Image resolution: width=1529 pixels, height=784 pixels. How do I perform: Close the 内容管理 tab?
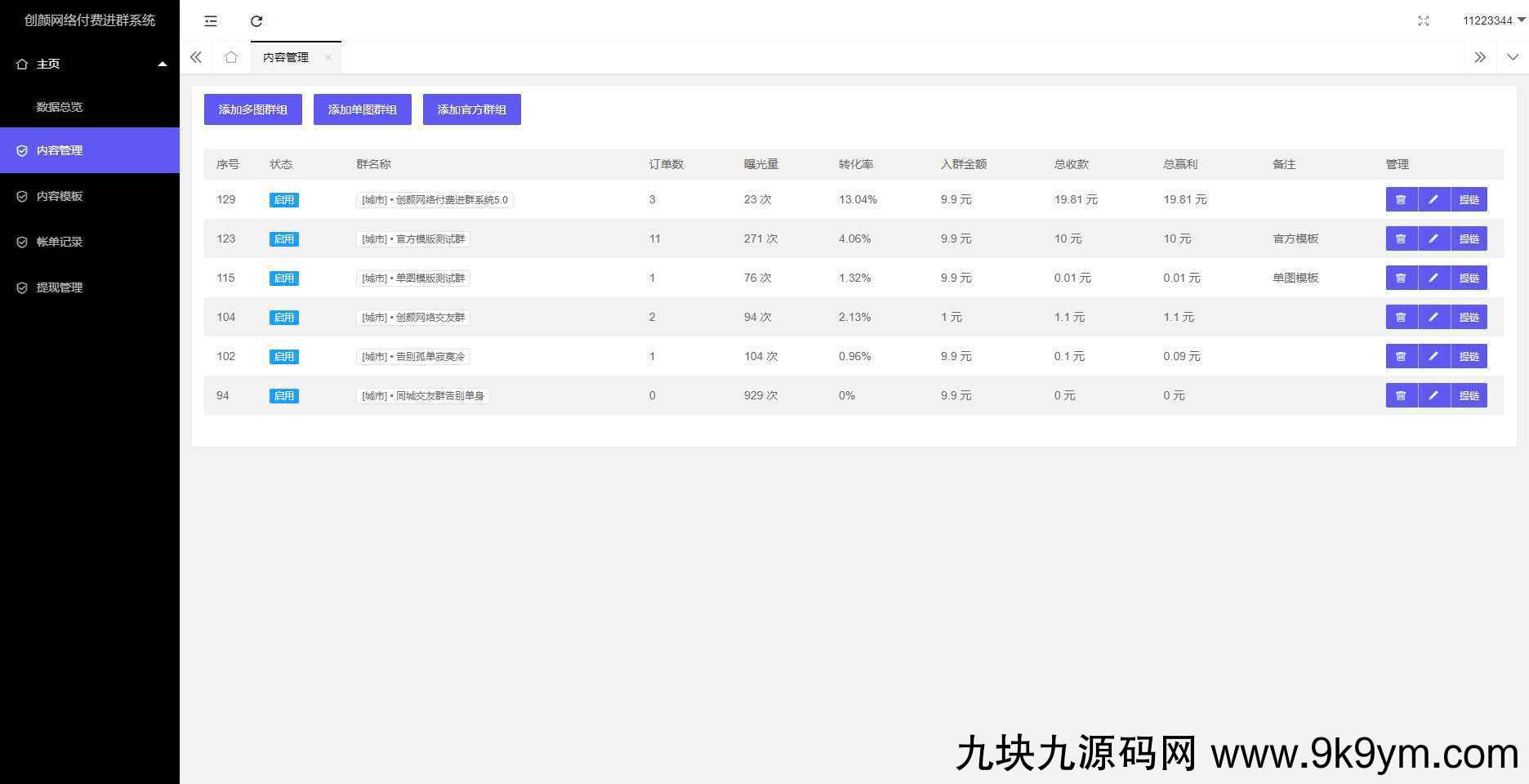click(x=328, y=57)
